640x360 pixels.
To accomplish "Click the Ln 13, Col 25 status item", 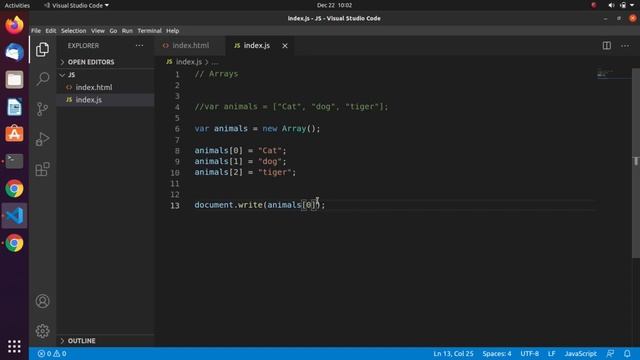I will tap(453, 353).
